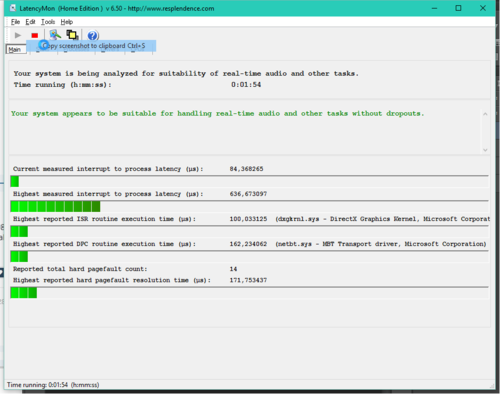Close the LatencyMon window

483,8
